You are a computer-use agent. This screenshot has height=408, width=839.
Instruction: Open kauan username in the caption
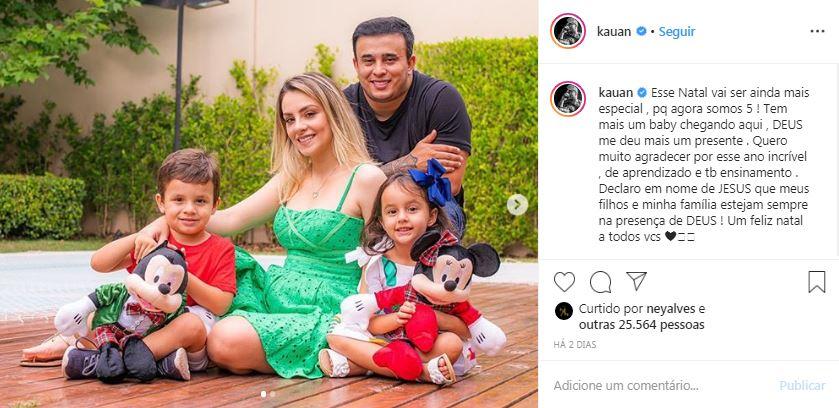tap(616, 93)
